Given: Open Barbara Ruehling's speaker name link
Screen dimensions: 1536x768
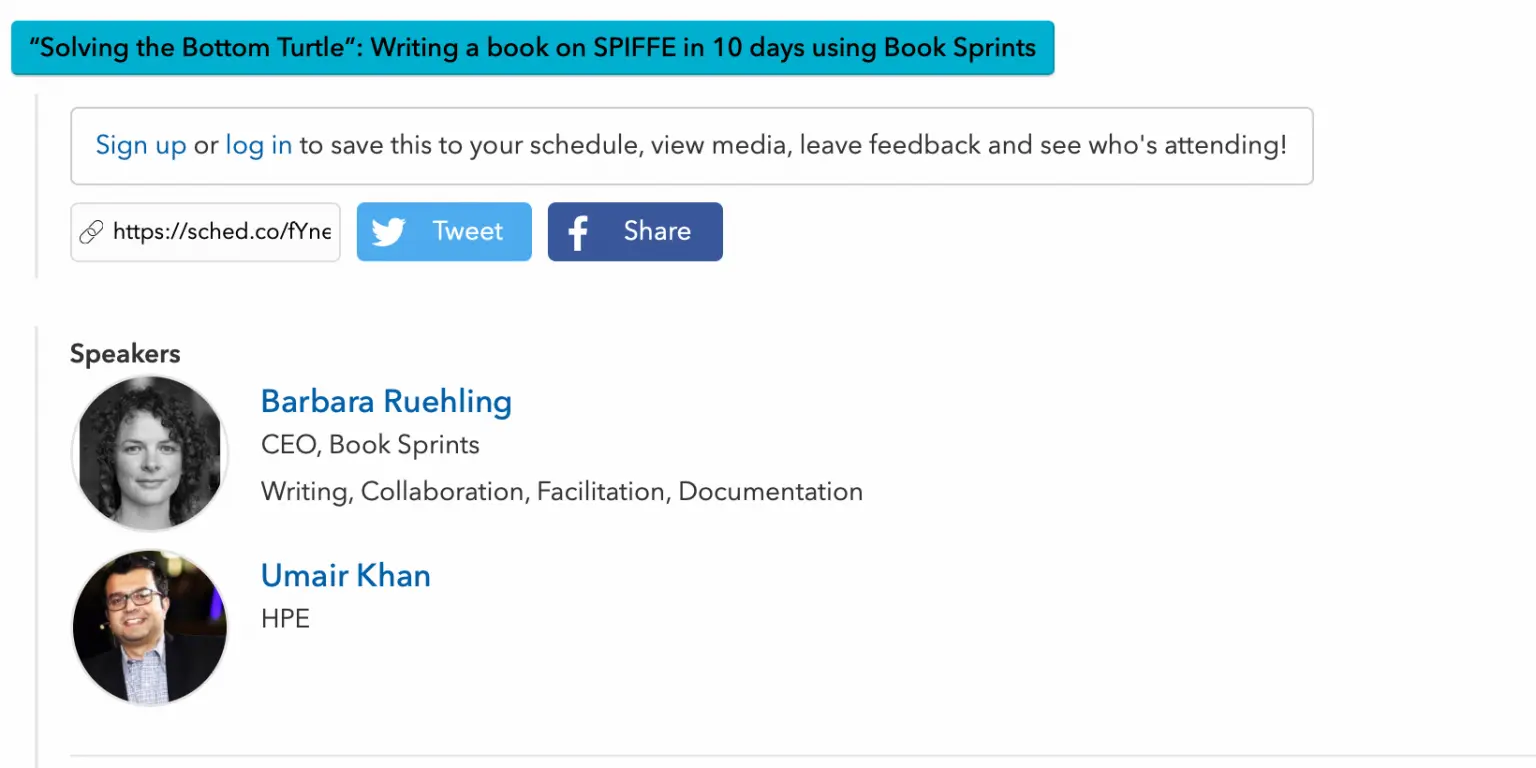Looking at the screenshot, I should tap(386, 401).
